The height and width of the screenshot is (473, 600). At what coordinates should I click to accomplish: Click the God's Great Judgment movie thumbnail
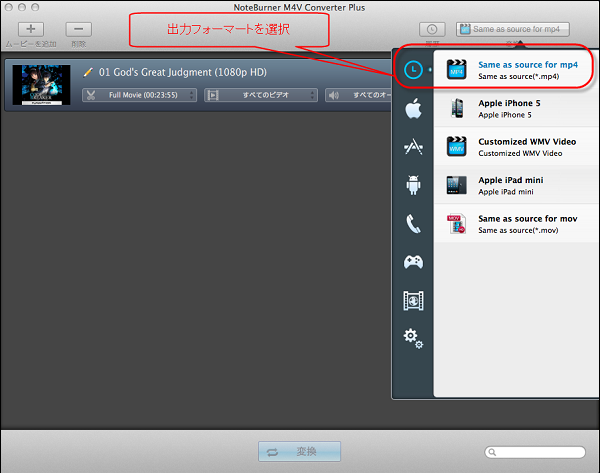[x=41, y=85]
